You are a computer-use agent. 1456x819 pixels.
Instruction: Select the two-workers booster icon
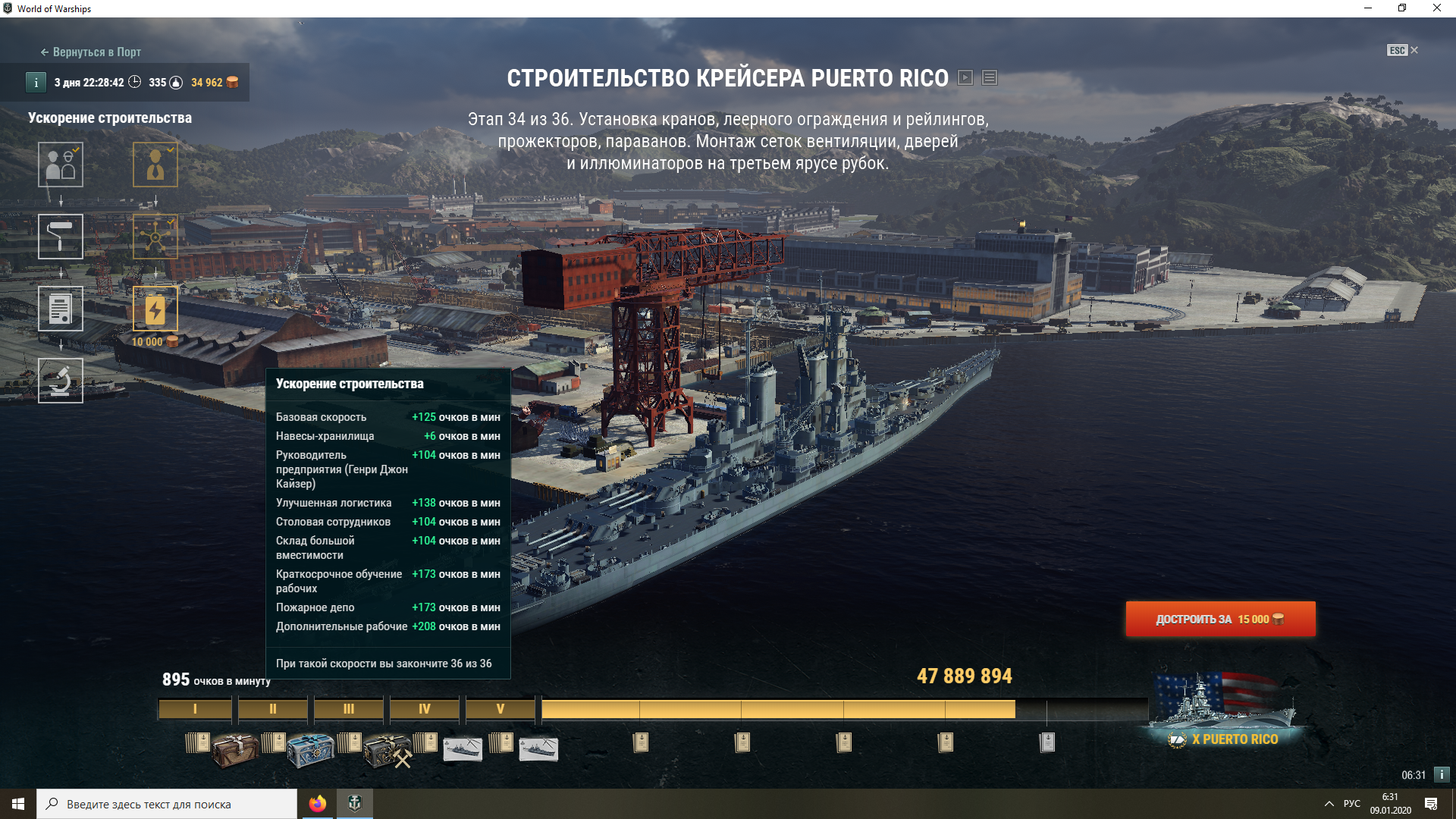pyautogui.click(x=61, y=165)
